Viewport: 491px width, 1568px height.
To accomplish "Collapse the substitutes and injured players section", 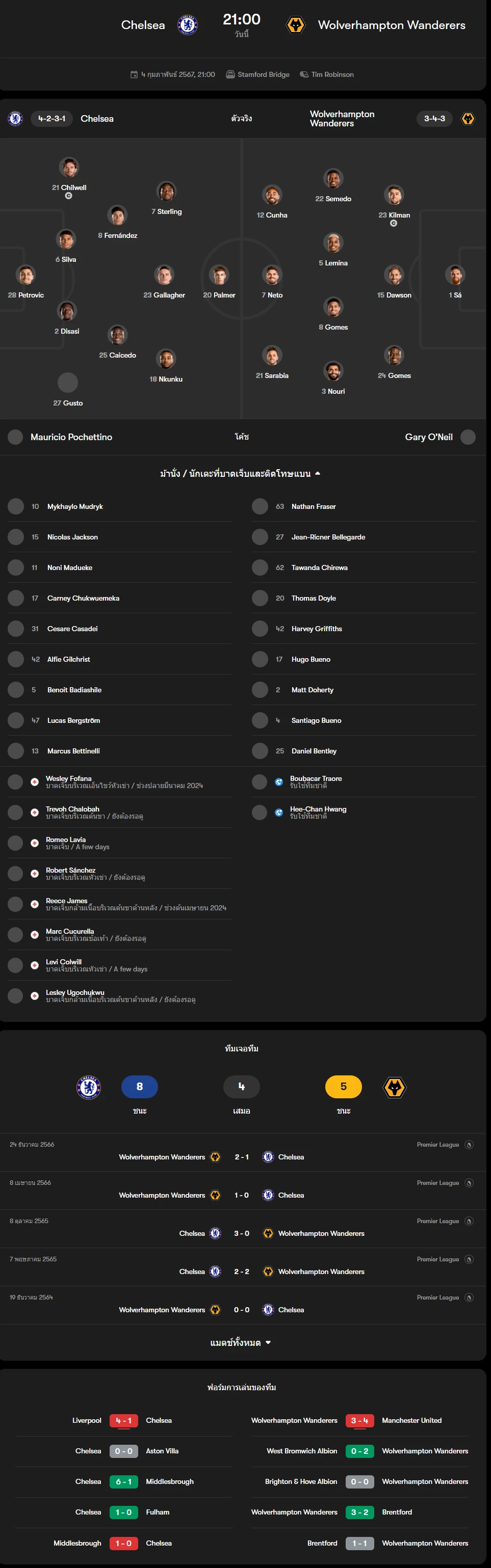I will pos(240,474).
